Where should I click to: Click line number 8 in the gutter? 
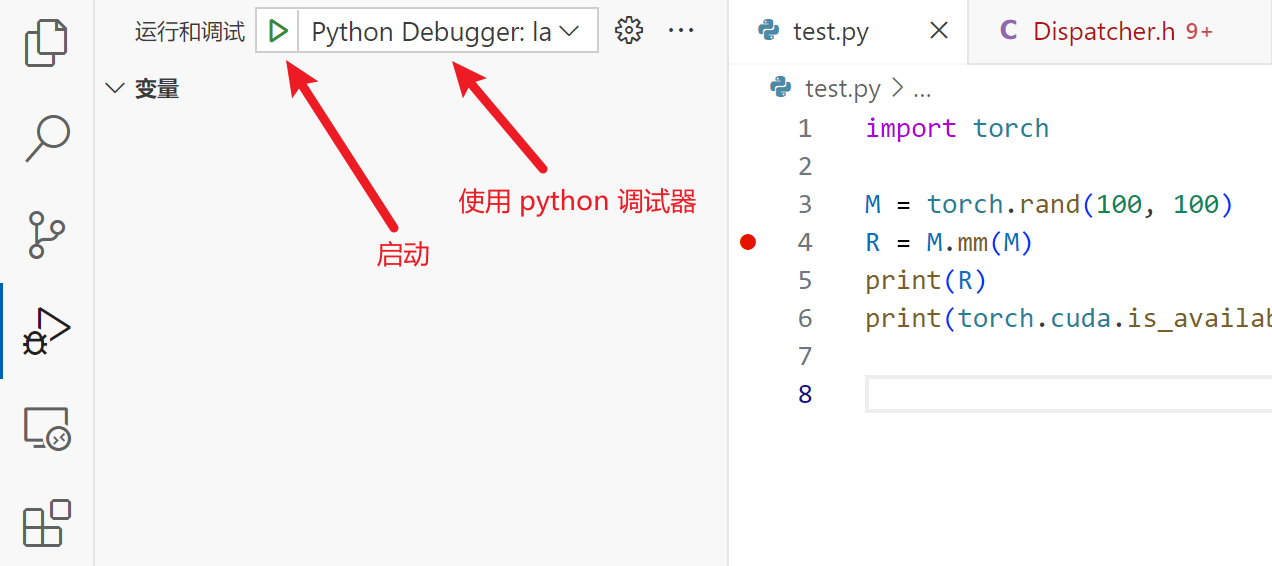[x=805, y=394]
